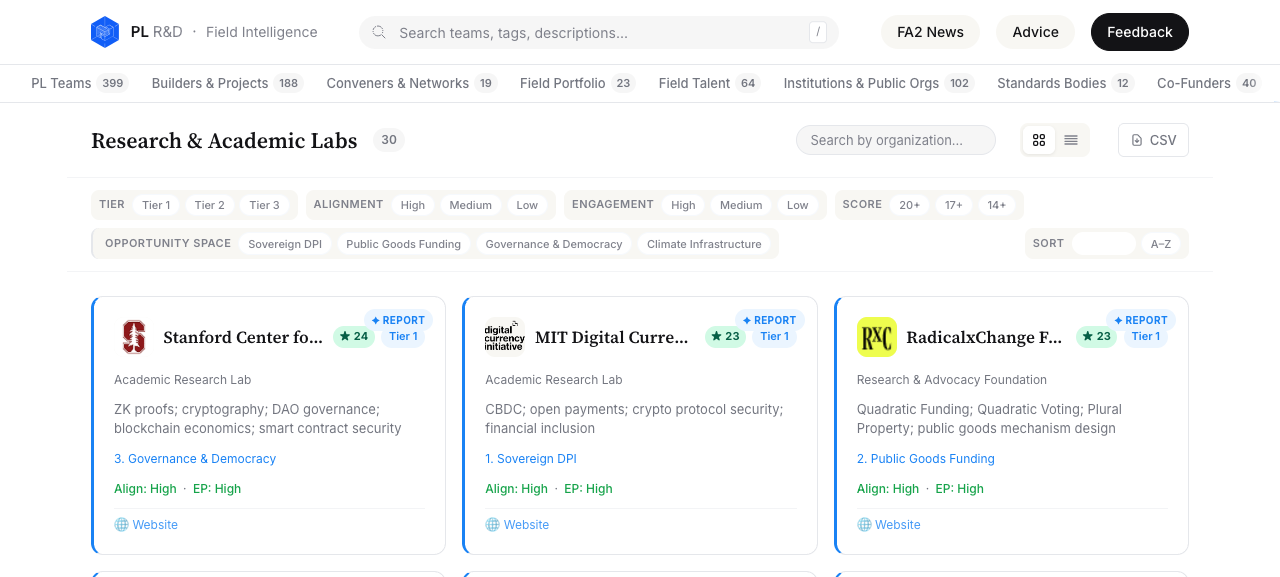Filter by Tier 3
Image resolution: width=1280 pixels, height=577 pixels.
click(x=264, y=205)
